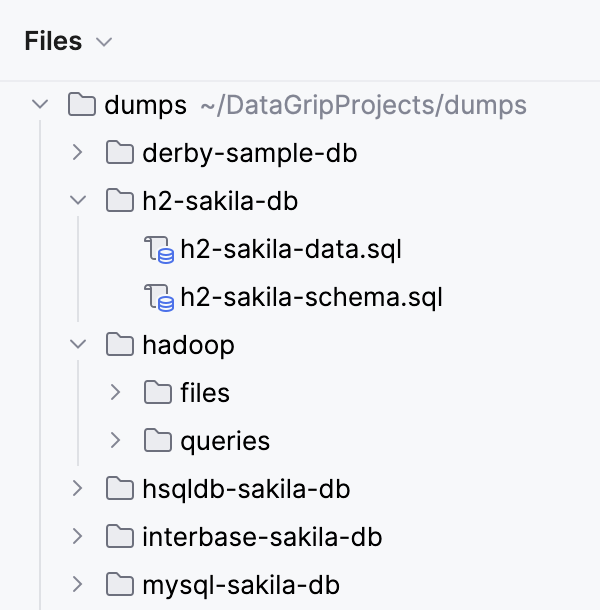Select the derby-sample-db label
600x610 pixels.
(x=250, y=153)
